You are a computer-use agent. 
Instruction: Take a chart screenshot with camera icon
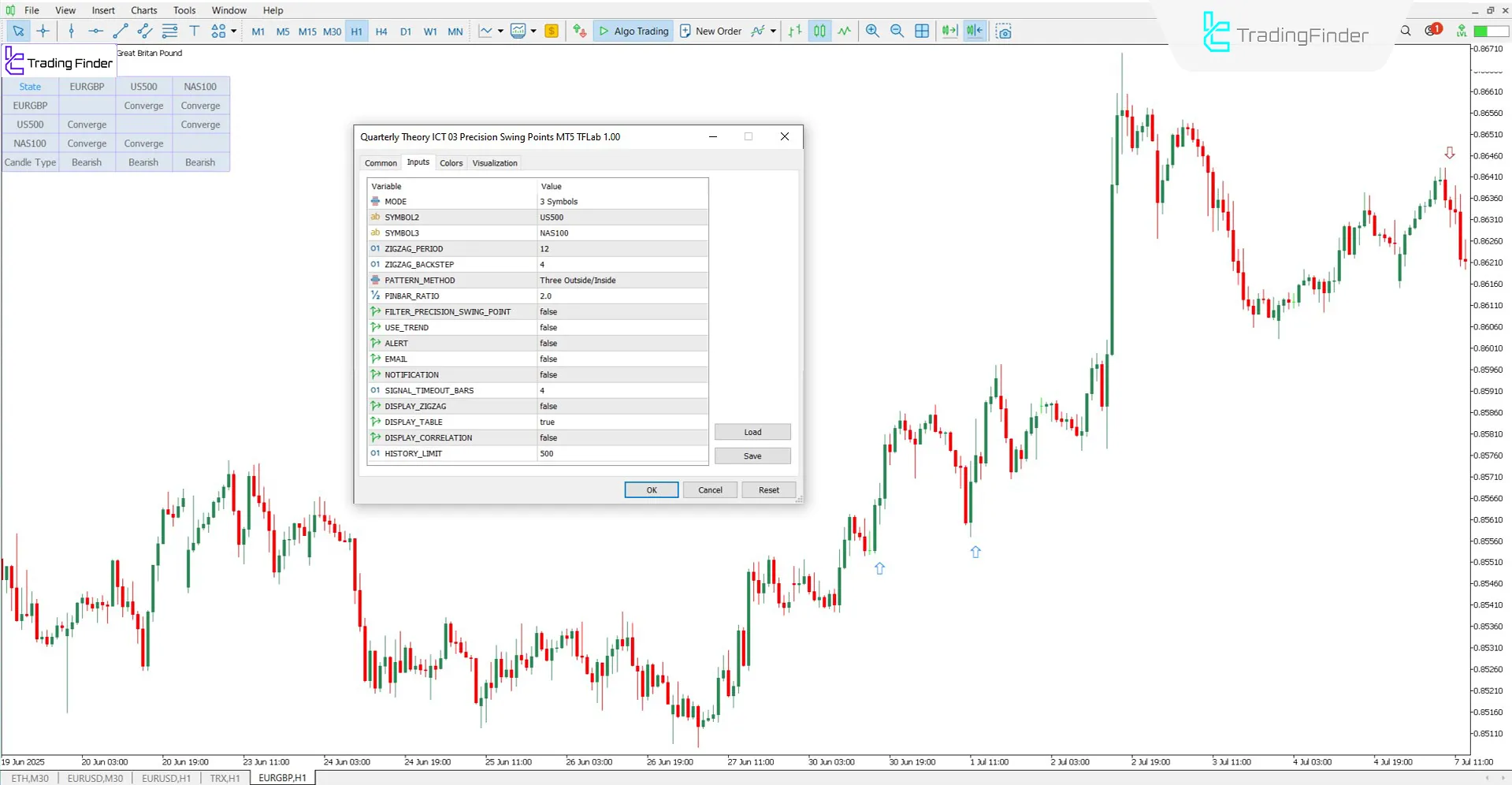point(1003,31)
